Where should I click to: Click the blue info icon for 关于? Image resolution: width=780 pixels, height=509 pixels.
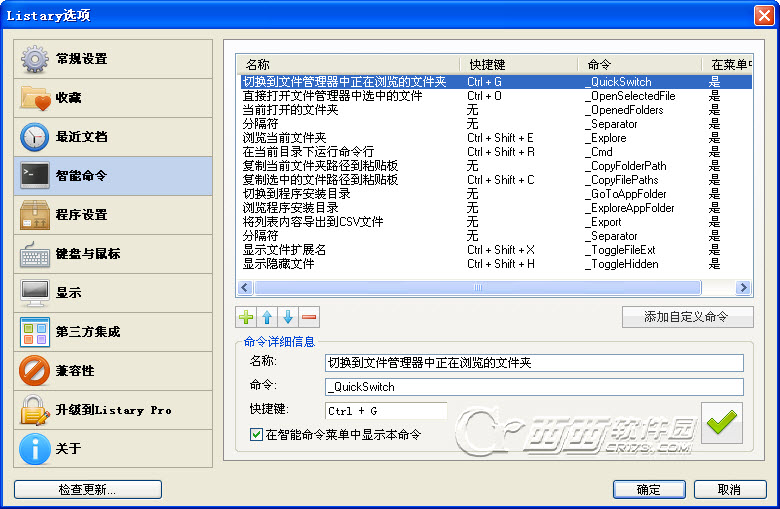click(x=34, y=449)
